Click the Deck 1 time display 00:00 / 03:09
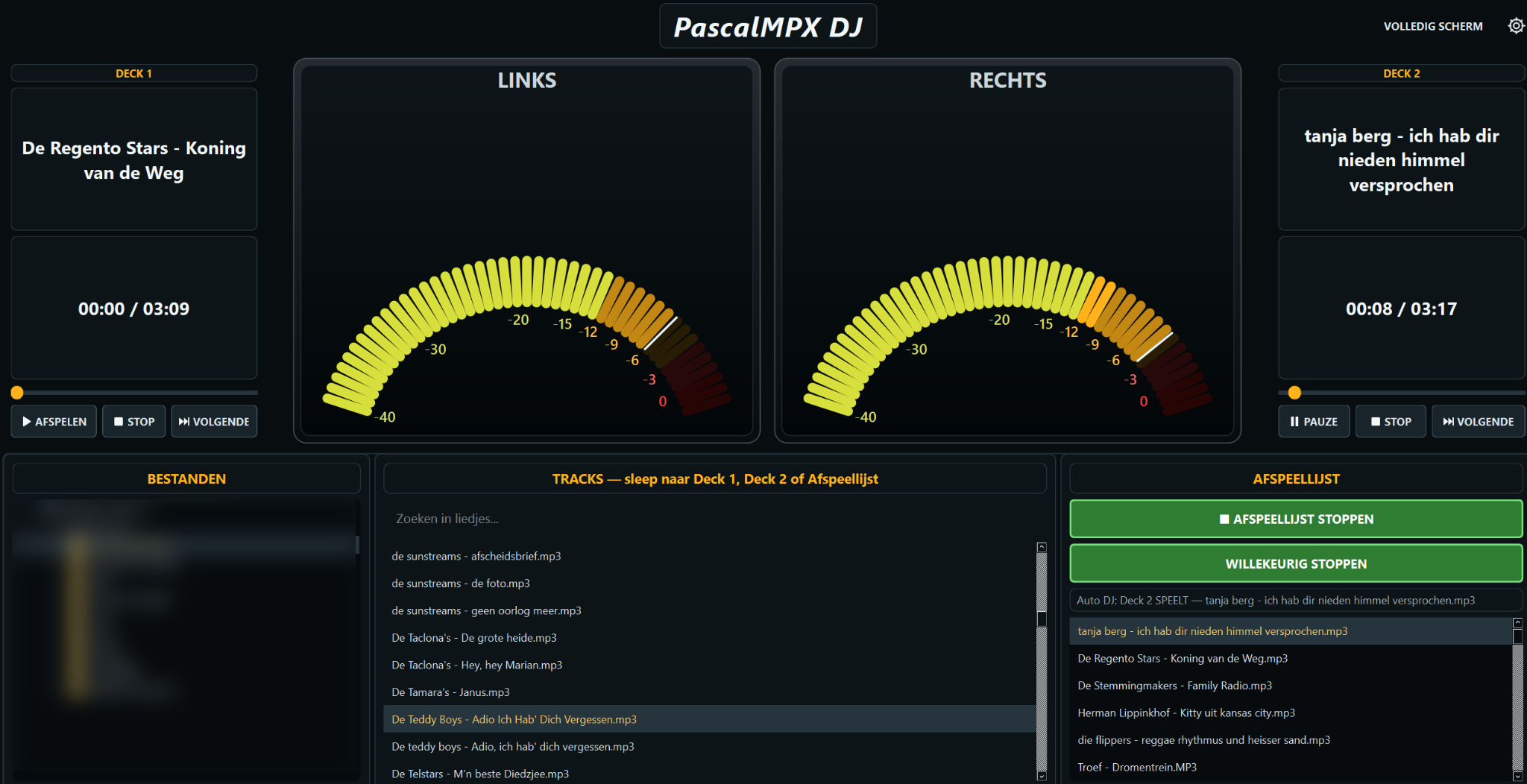This screenshot has width=1527, height=784. pos(134,309)
